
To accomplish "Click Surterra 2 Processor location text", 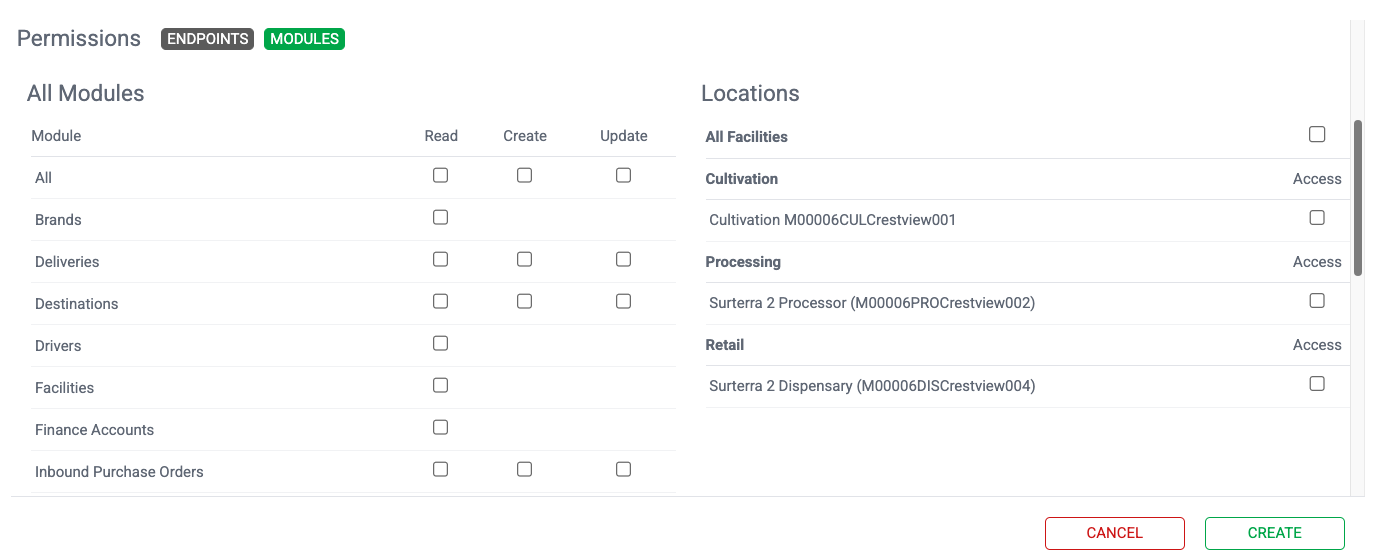I will click(x=872, y=303).
